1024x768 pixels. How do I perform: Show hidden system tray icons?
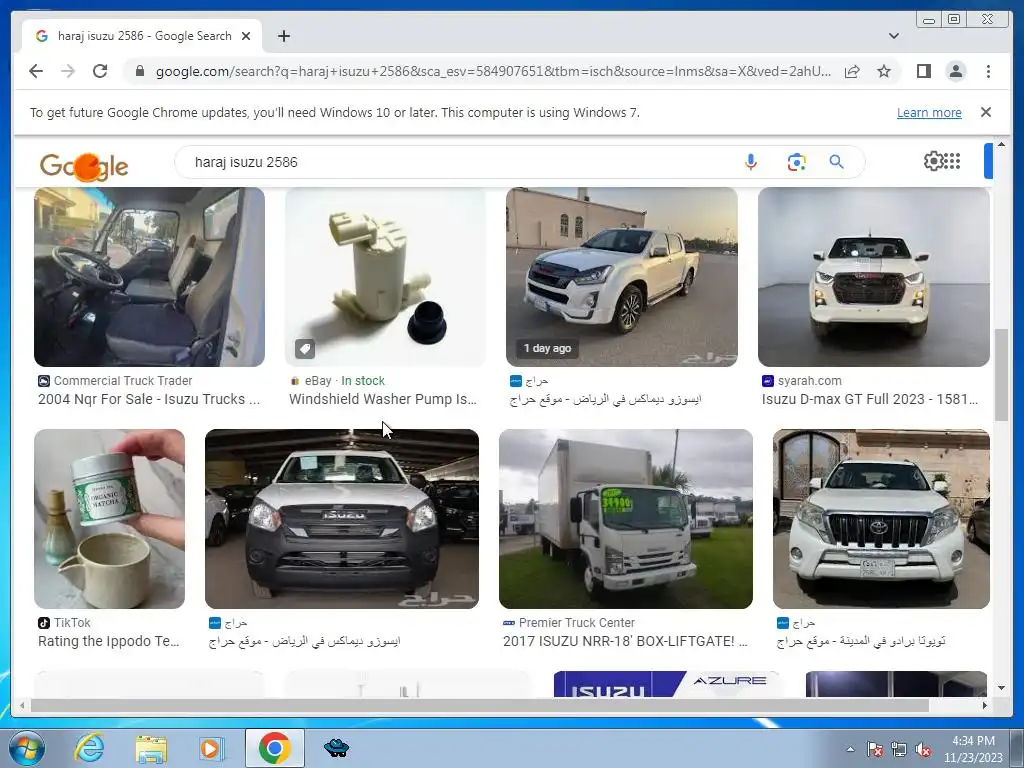(850, 750)
